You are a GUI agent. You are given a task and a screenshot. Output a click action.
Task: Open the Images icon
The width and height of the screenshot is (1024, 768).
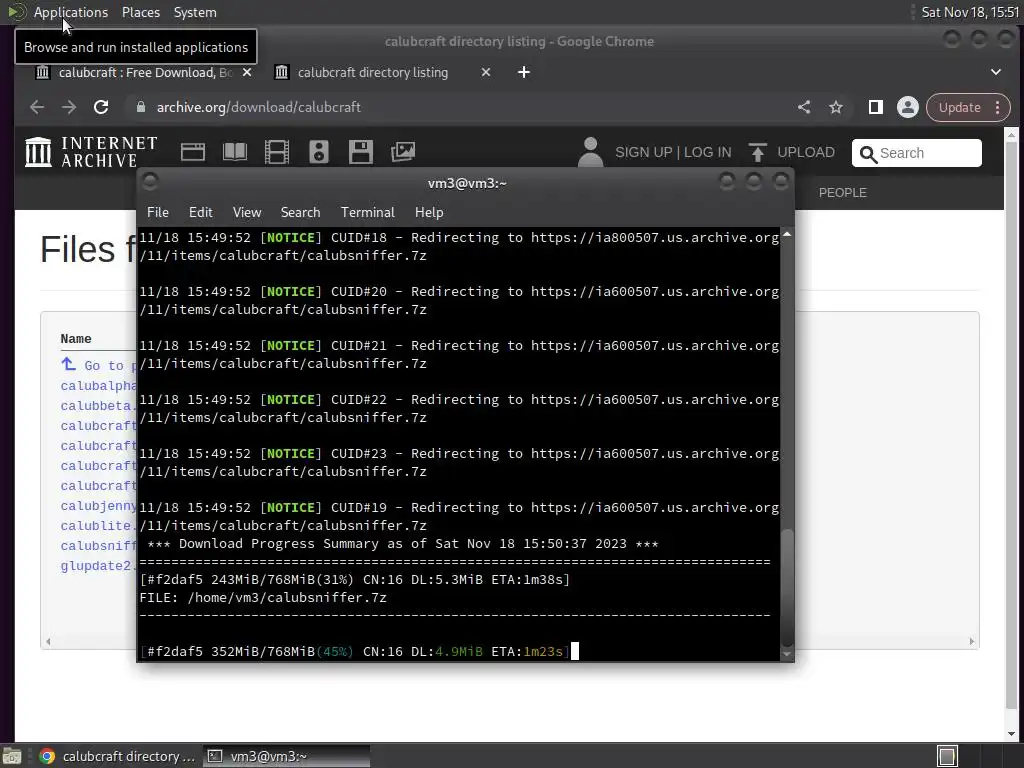click(403, 152)
